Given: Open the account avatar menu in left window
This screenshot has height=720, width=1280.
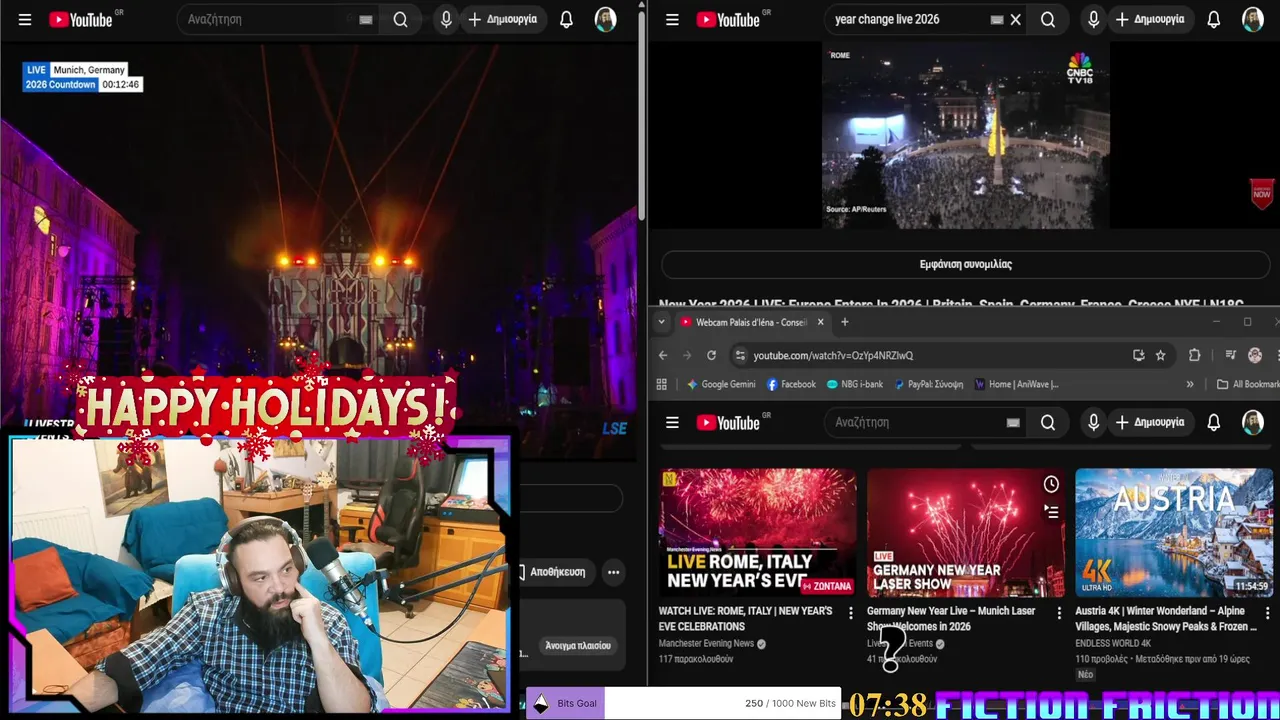Looking at the screenshot, I should point(606,19).
